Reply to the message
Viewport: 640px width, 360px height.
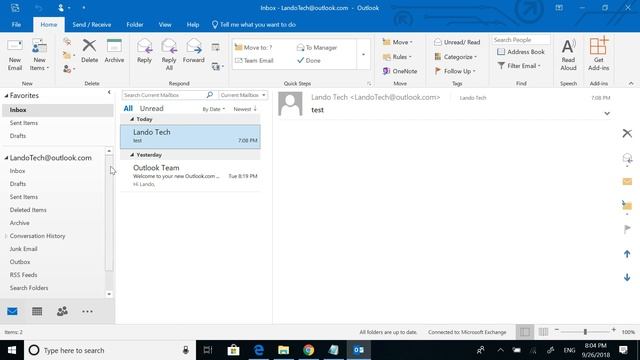[144, 51]
